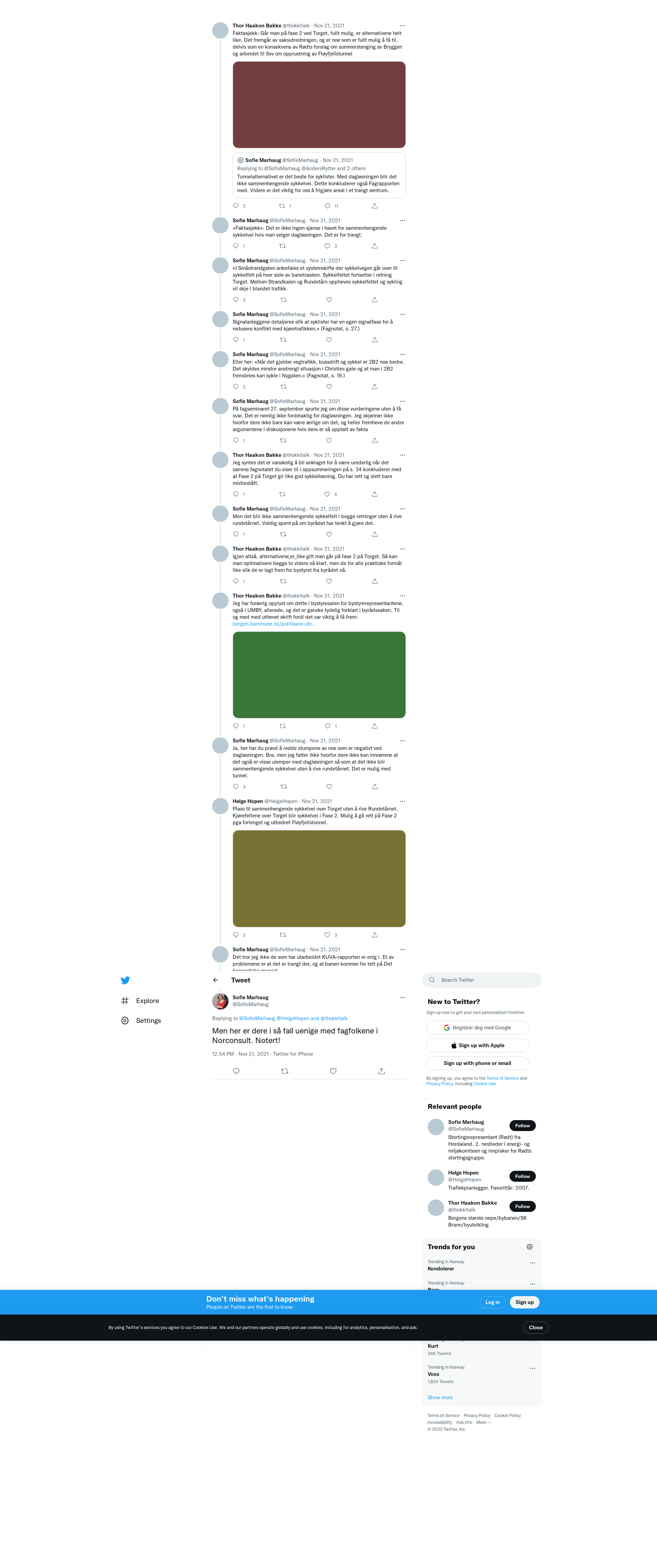The width and height of the screenshot is (657, 1568).
Task: Open the green image in Thor's tweet
Action: click(x=319, y=675)
